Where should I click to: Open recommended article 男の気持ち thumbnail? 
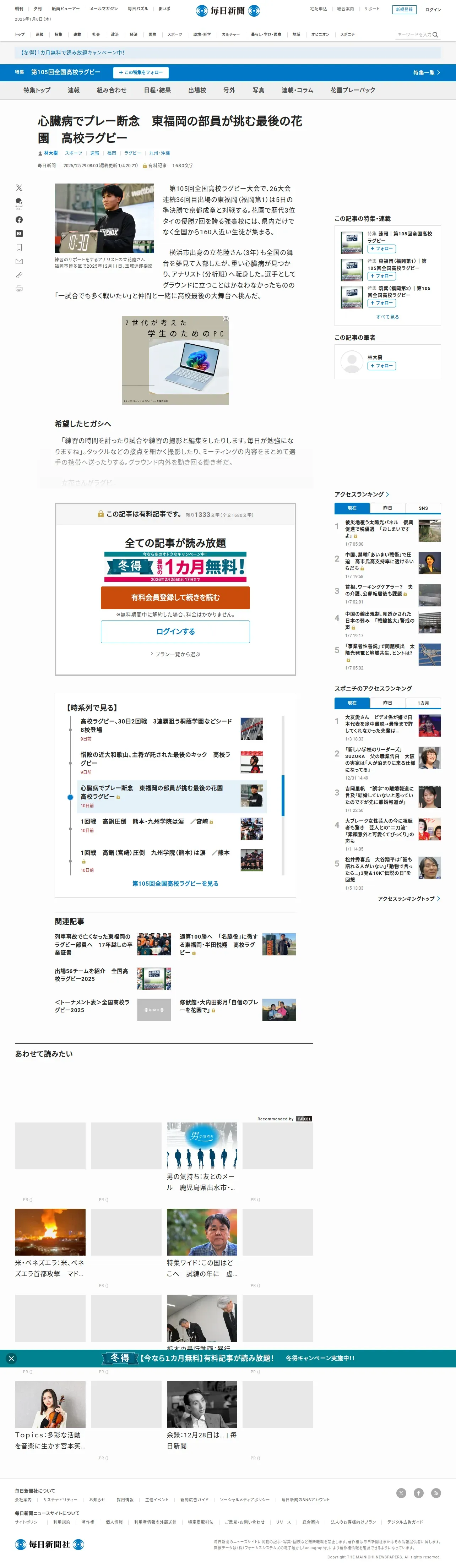(202, 1146)
